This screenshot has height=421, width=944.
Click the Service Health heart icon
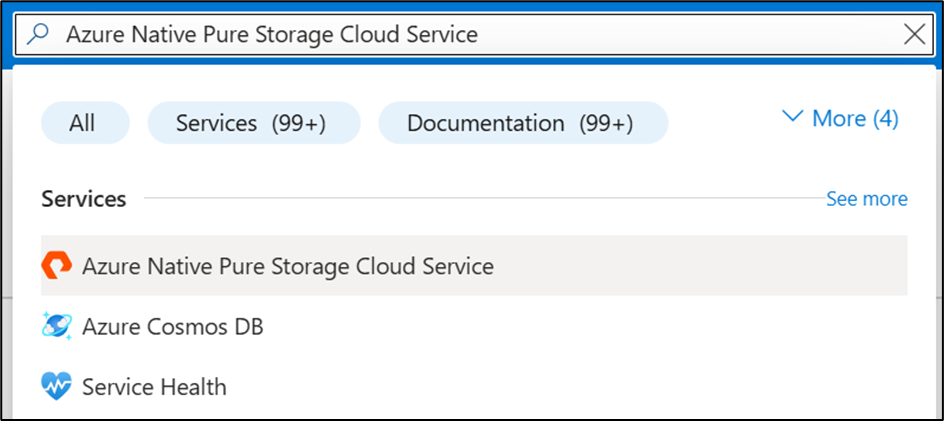pyautogui.click(x=57, y=386)
